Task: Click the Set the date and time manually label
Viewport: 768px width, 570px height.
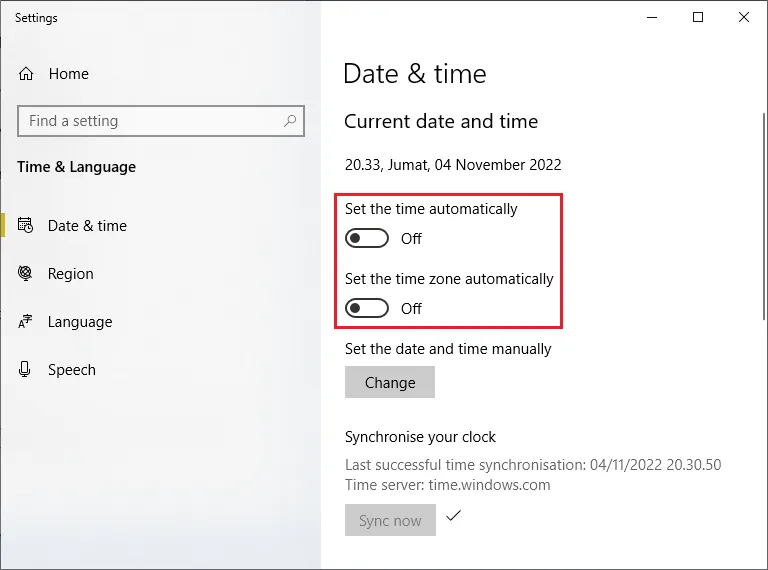Action: click(448, 349)
